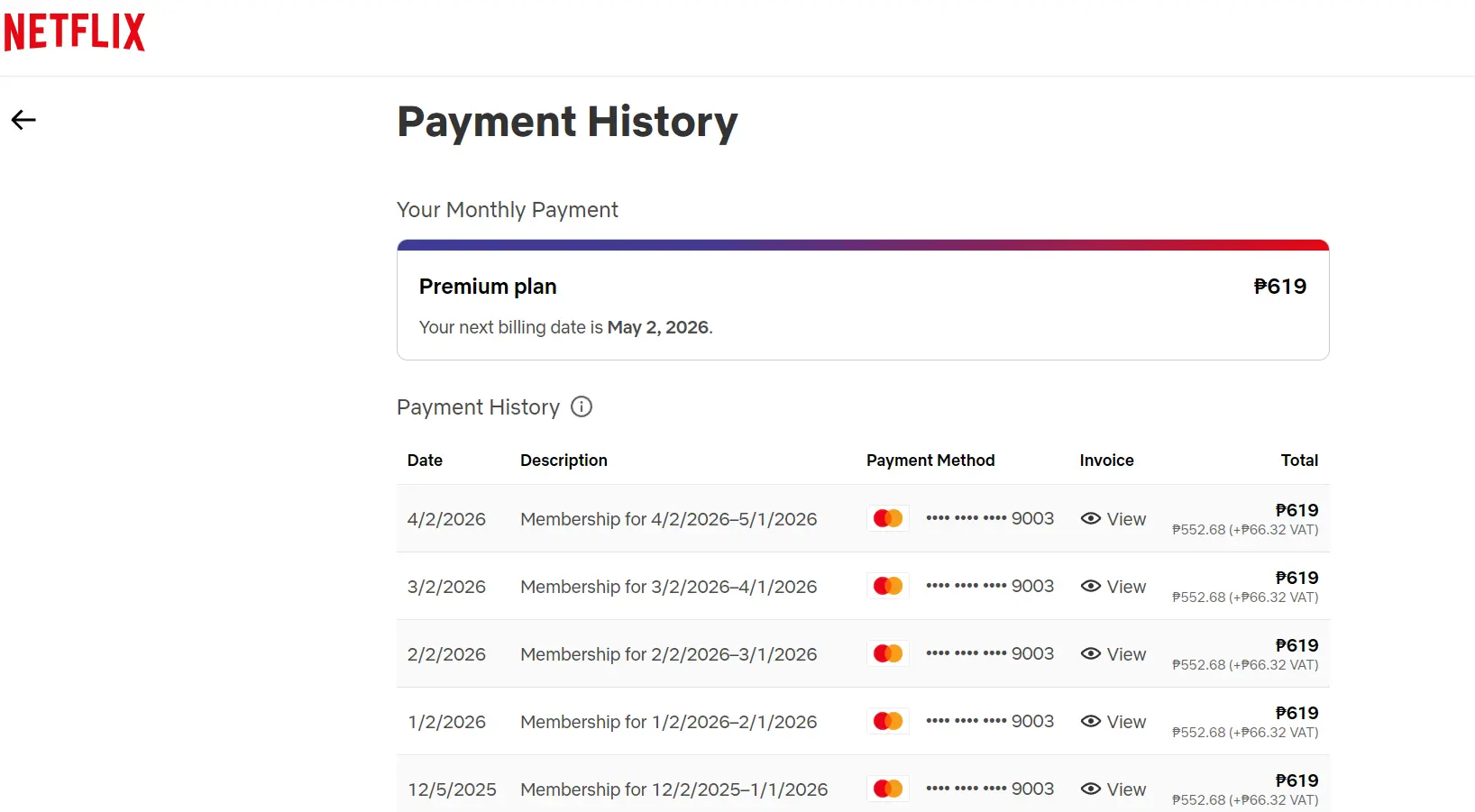This screenshot has height=812, width=1475.
Task: Click the ₱619 total in 4/2/2026 row
Action: pyautogui.click(x=1296, y=510)
